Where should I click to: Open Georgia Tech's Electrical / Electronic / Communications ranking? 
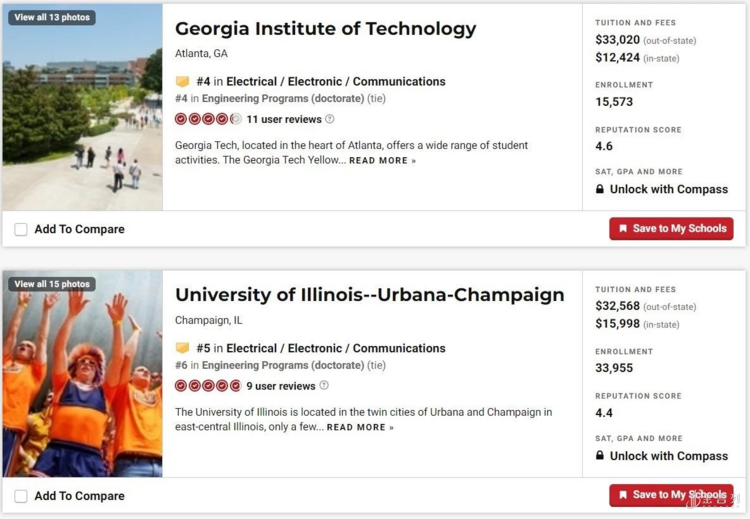[x=336, y=82]
